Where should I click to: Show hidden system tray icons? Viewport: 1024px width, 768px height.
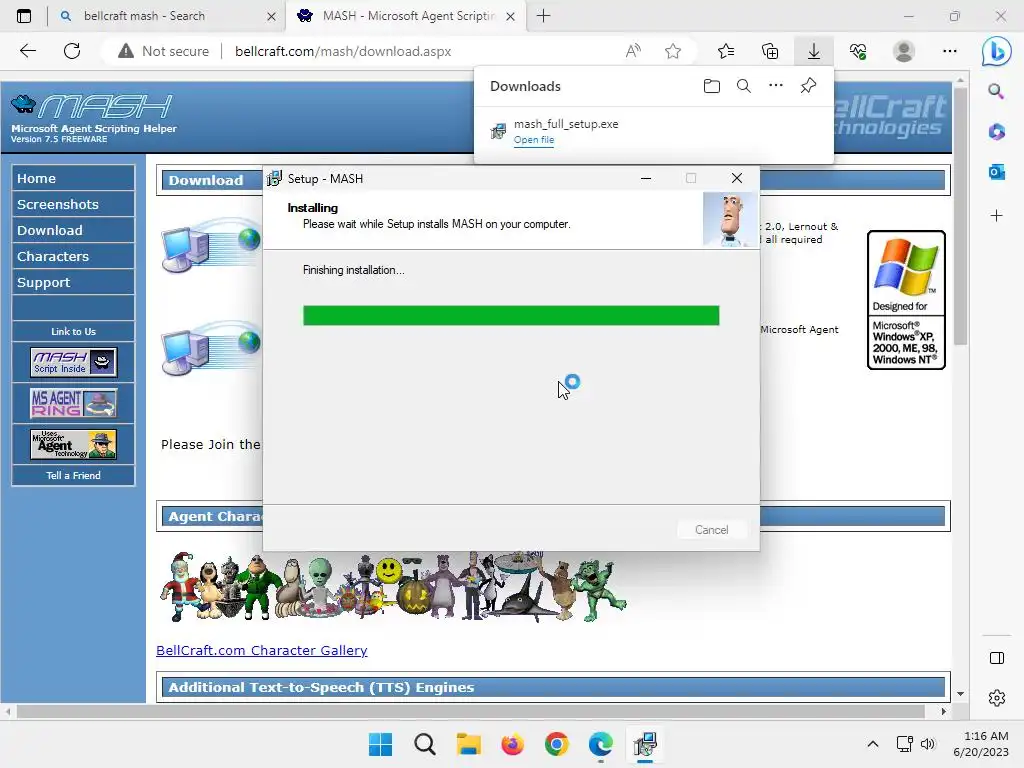click(872, 744)
